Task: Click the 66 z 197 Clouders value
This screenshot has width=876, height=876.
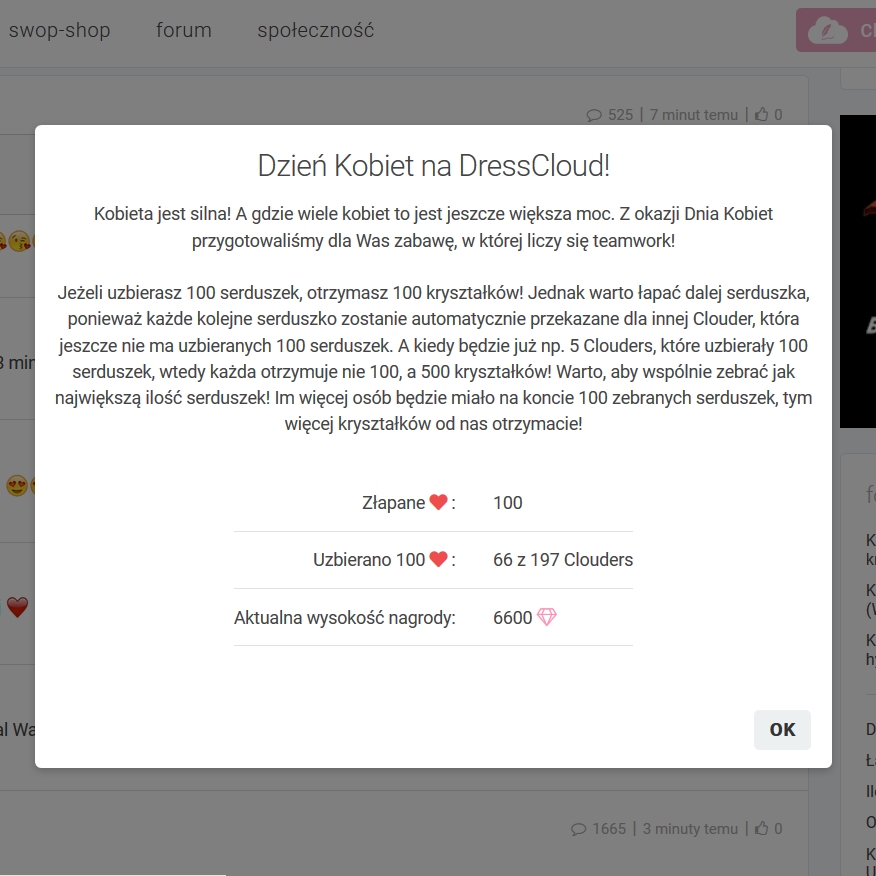Action: [x=563, y=560]
